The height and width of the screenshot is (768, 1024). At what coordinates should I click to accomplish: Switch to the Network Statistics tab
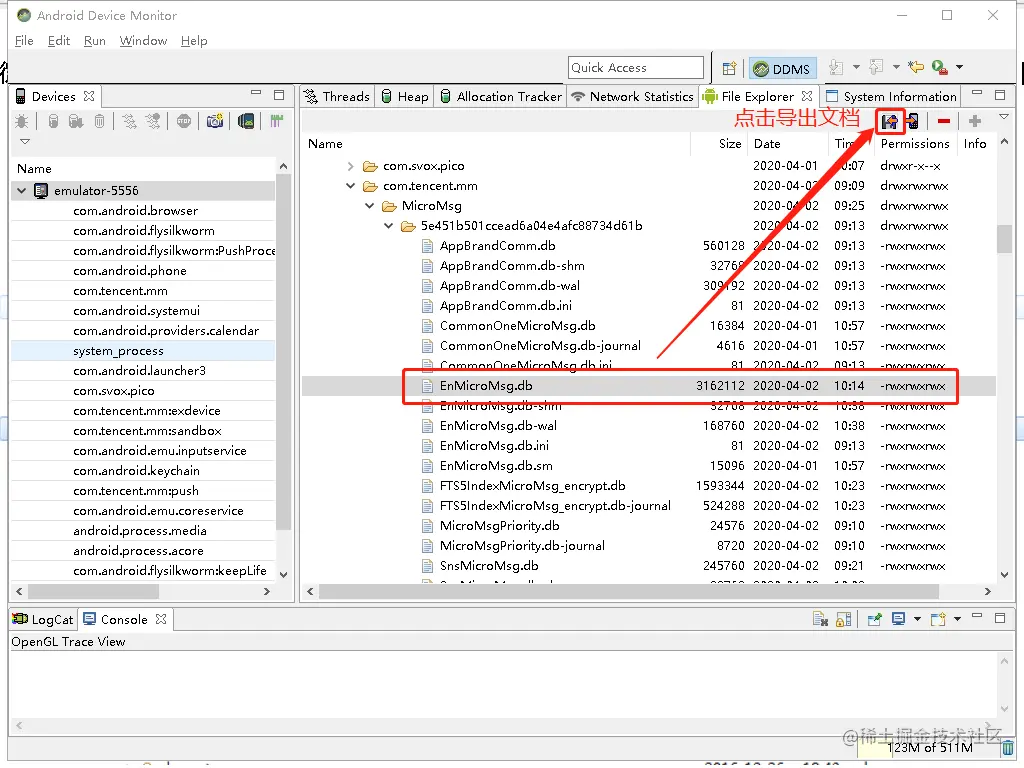[632, 97]
